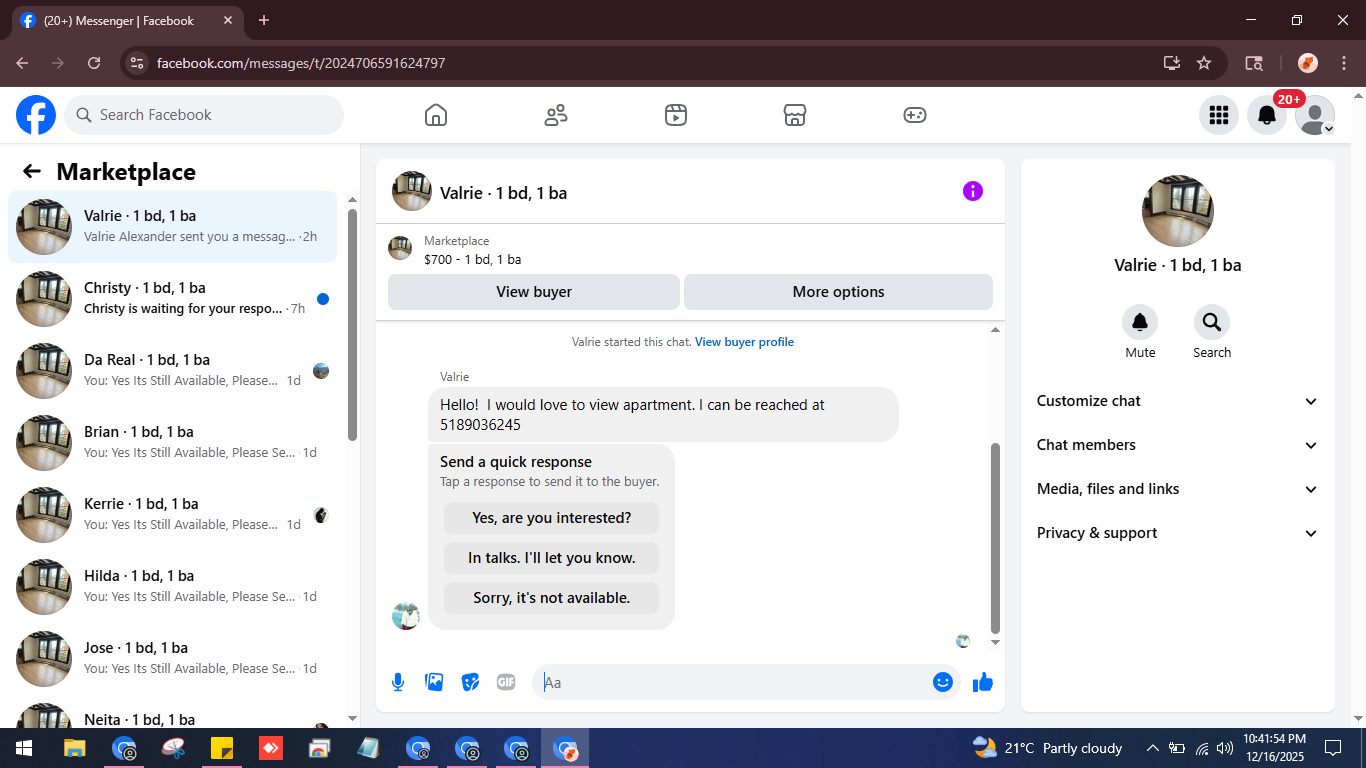Install app icon in address bar
The width and height of the screenshot is (1366, 768).
1172,63
